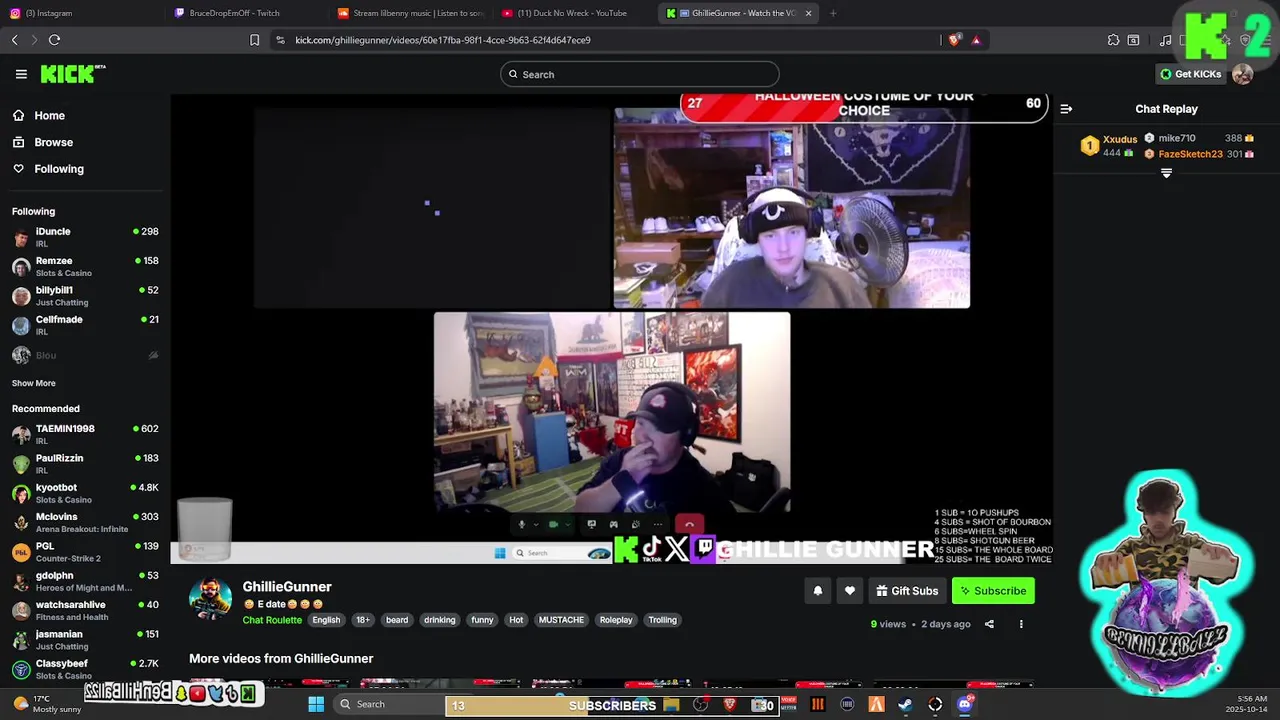Click the Gift Subs button
The height and width of the screenshot is (720, 1280).
(x=907, y=591)
